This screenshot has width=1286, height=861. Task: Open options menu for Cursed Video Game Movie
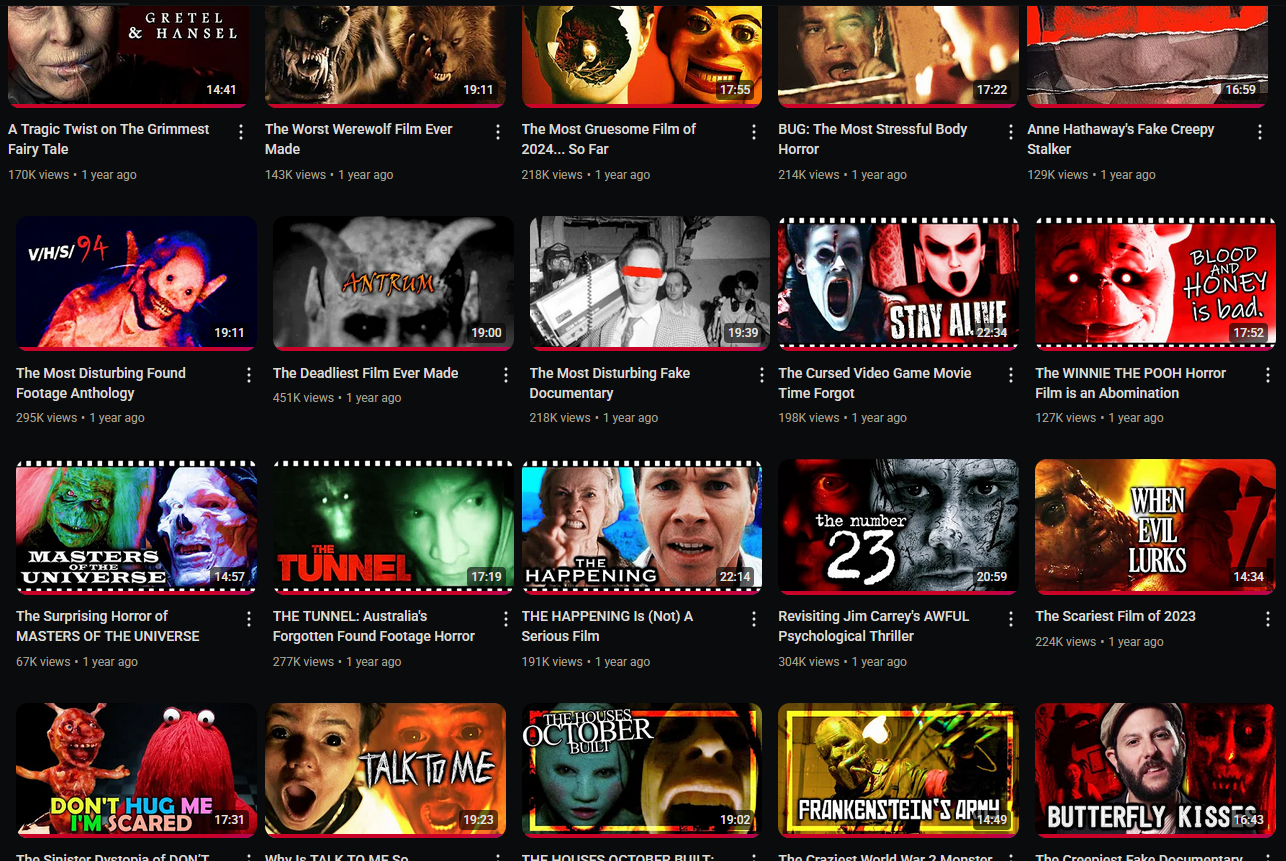coord(1011,376)
